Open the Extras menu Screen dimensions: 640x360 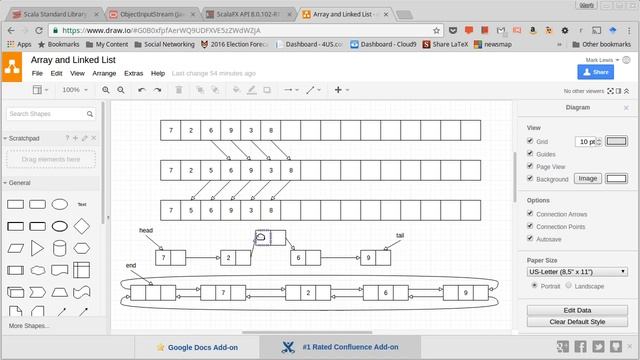[133, 73]
